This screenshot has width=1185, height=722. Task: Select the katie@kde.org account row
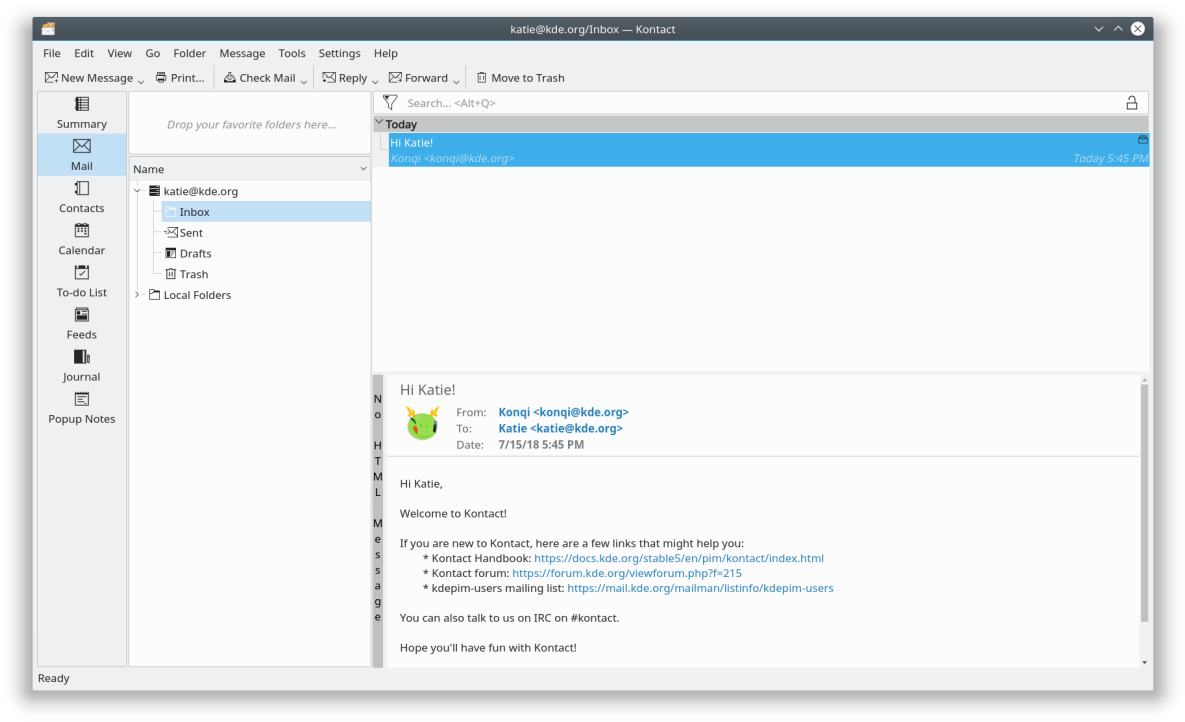pyautogui.click(x=258, y=191)
